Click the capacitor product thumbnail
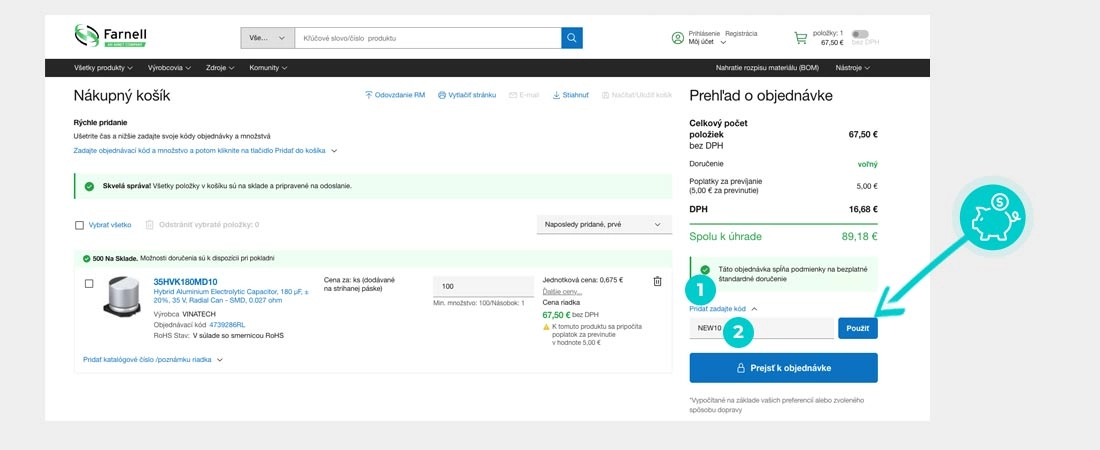Image resolution: width=1100 pixels, height=450 pixels. (121, 296)
